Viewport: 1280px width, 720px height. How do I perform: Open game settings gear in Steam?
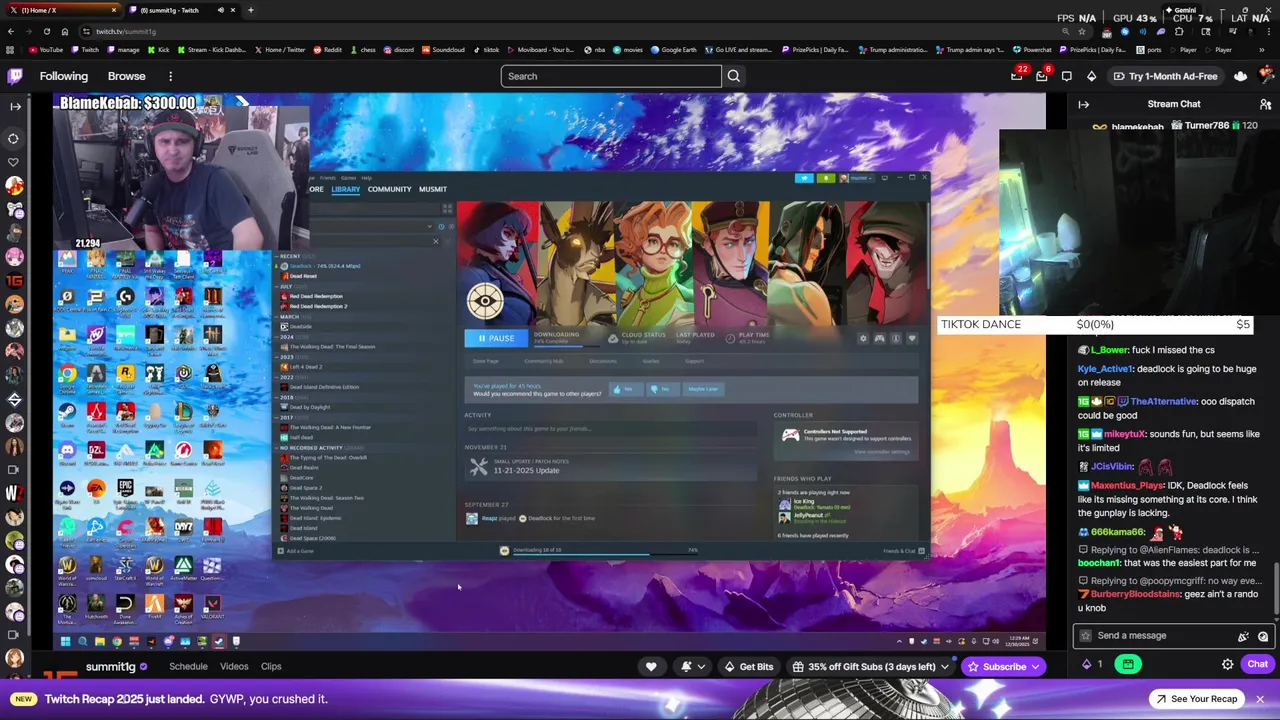(863, 339)
